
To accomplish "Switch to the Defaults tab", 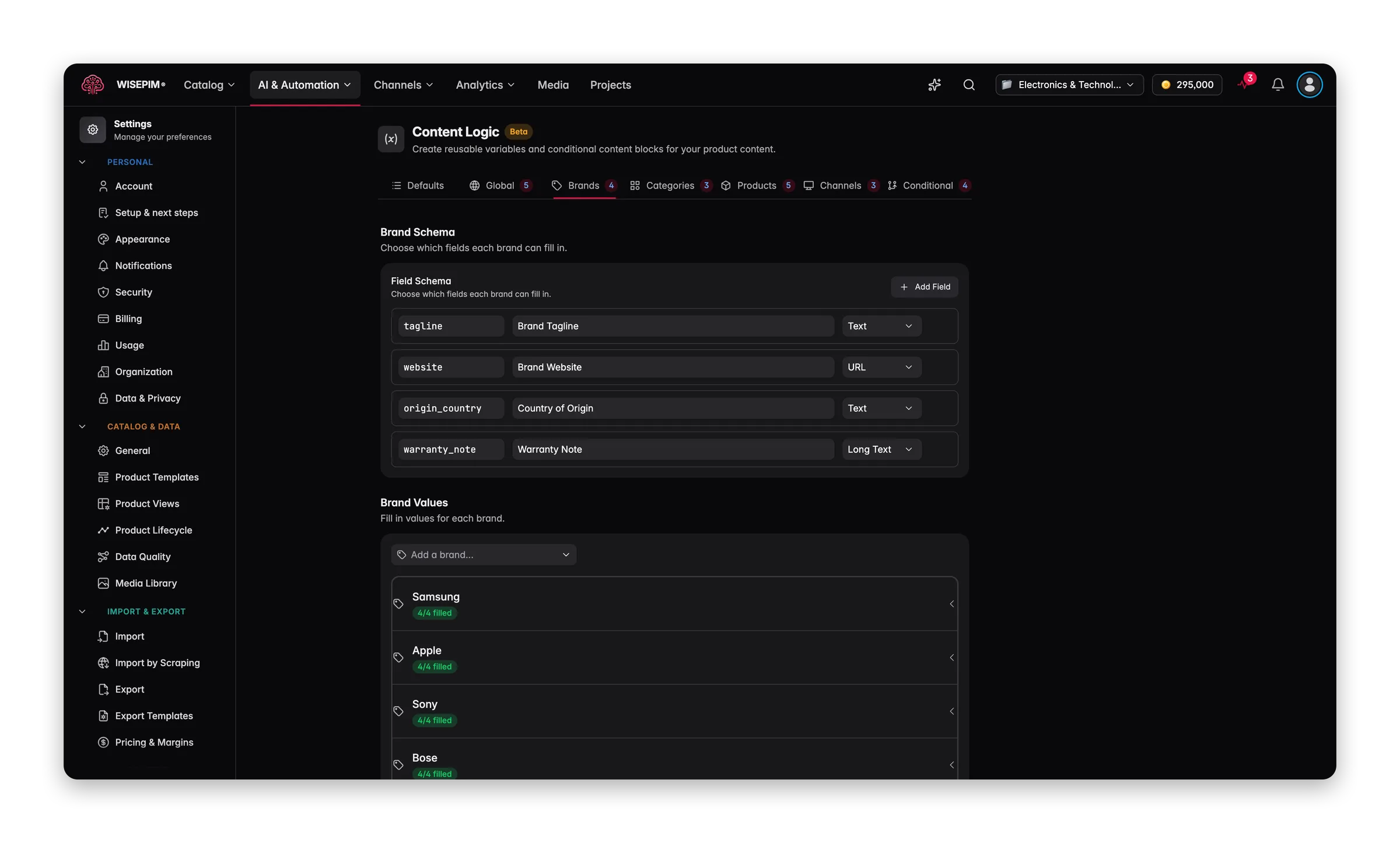I will click(x=418, y=186).
